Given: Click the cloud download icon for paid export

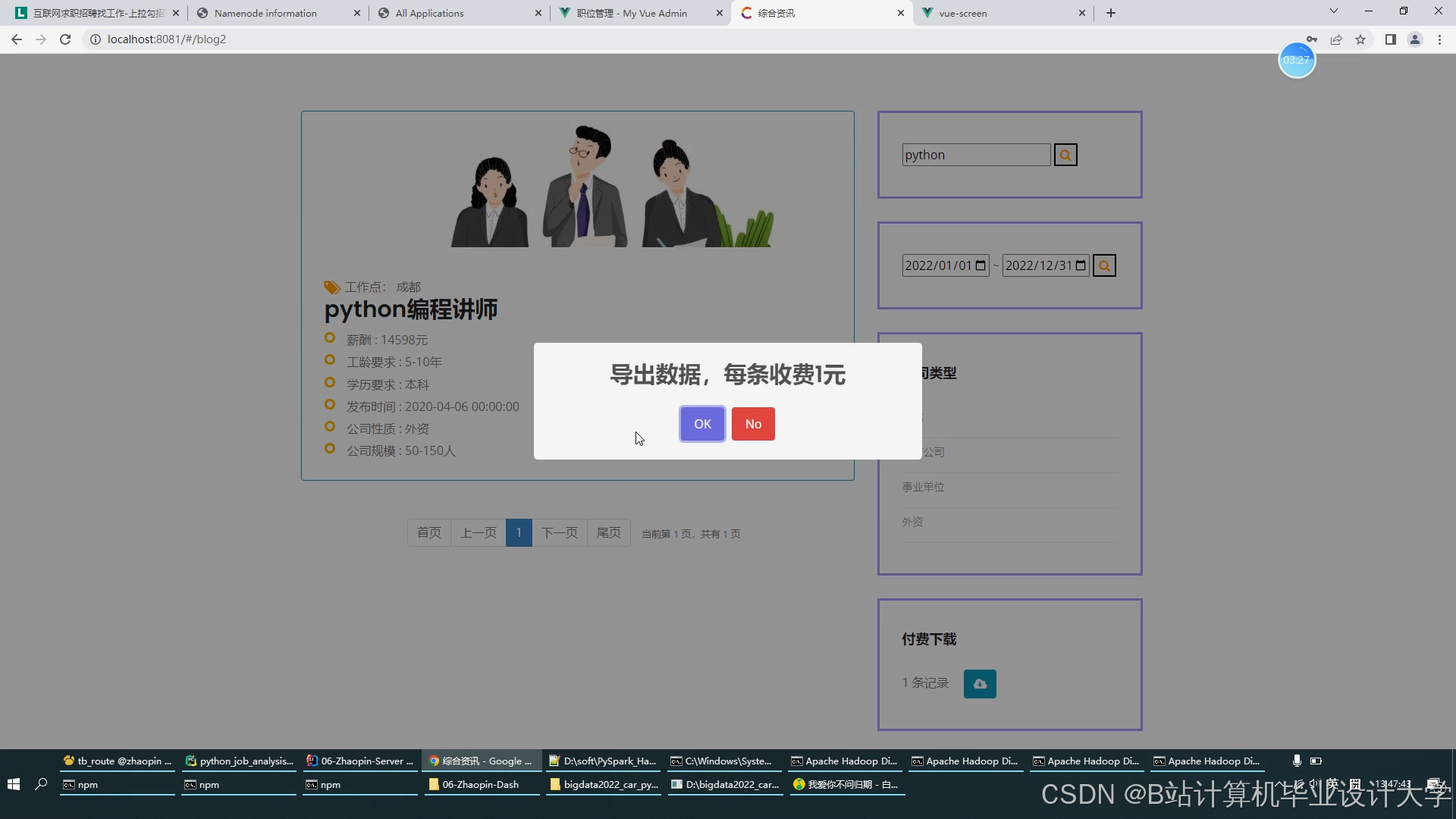Looking at the screenshot, I should (980, 683).
